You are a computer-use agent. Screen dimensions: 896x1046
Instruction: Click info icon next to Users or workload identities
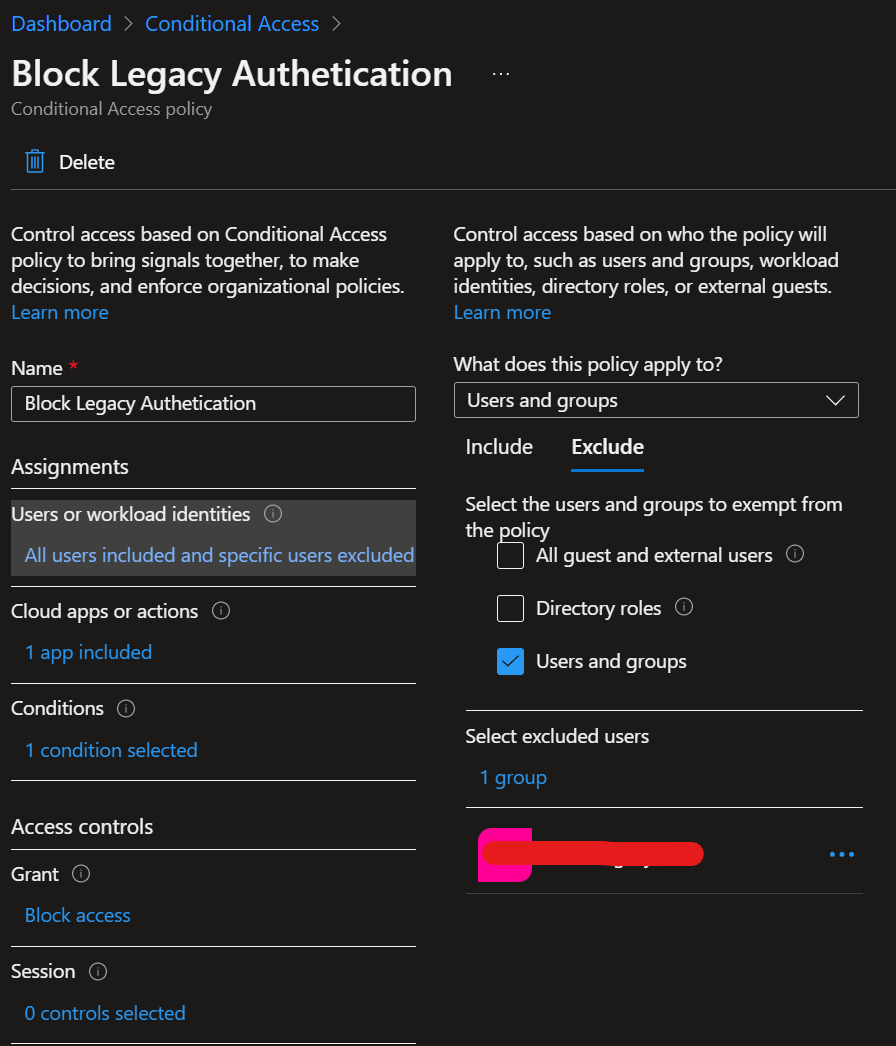click(x=273, y=514)
